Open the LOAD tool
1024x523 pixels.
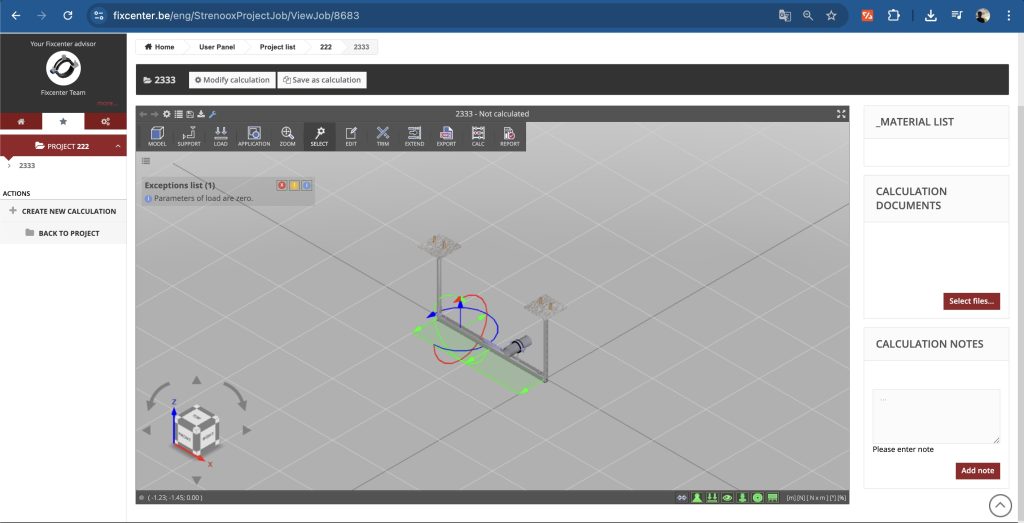pyautogui.click(x=221, y=136)
